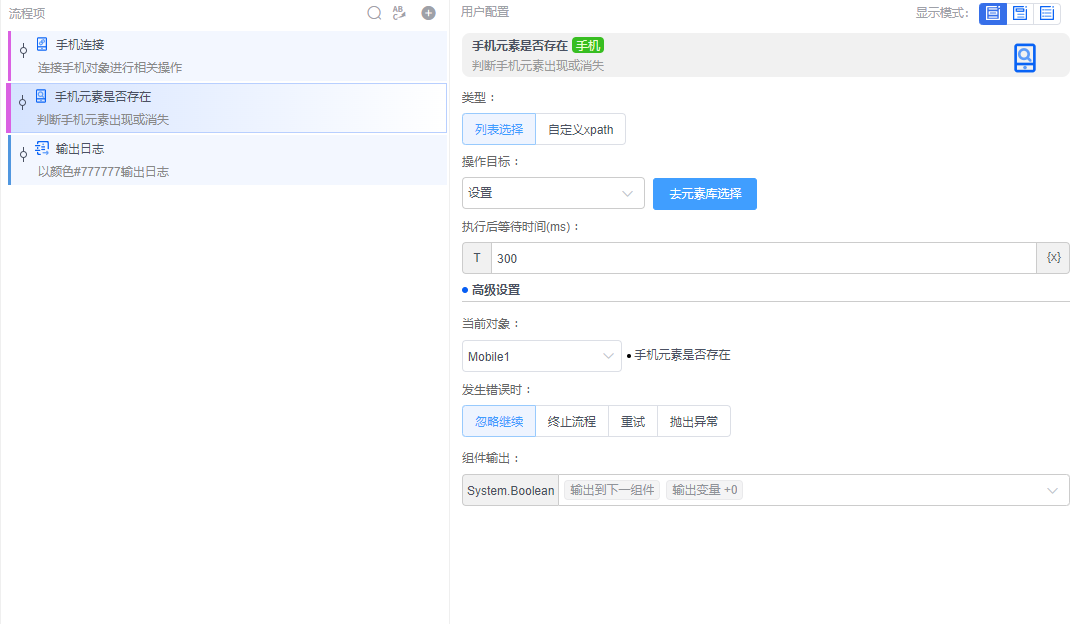Image resolution: width=1074 pixels, height=624 pixels.
Task: Click the plus icon to add flow item
Action: tap(428, 13)
